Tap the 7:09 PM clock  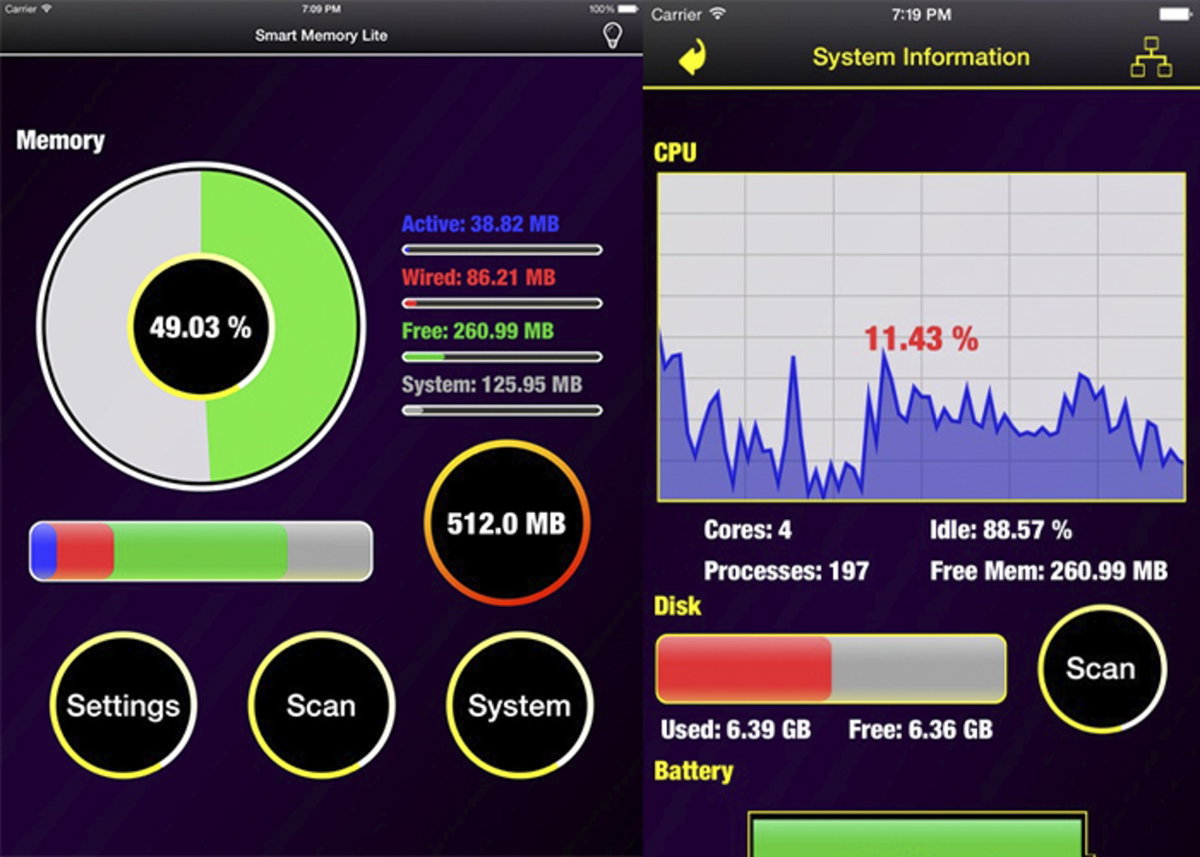click(x=321, y=8)
